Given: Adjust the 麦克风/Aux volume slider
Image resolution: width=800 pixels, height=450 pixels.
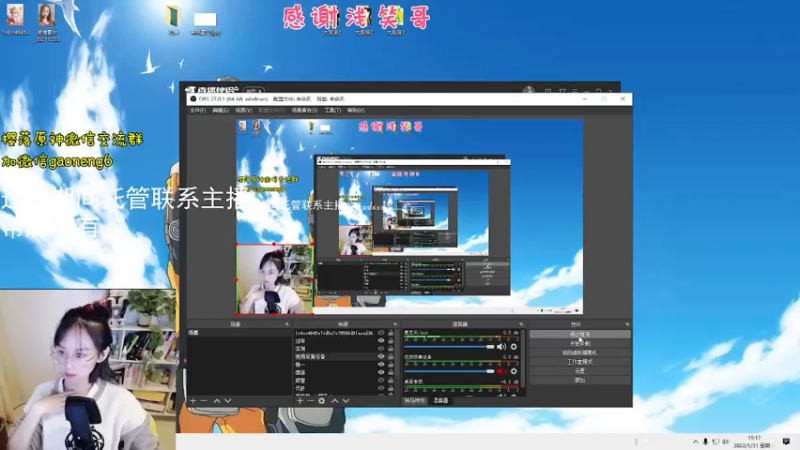Looking at the screenshot, I should click(x=449, y=347).
